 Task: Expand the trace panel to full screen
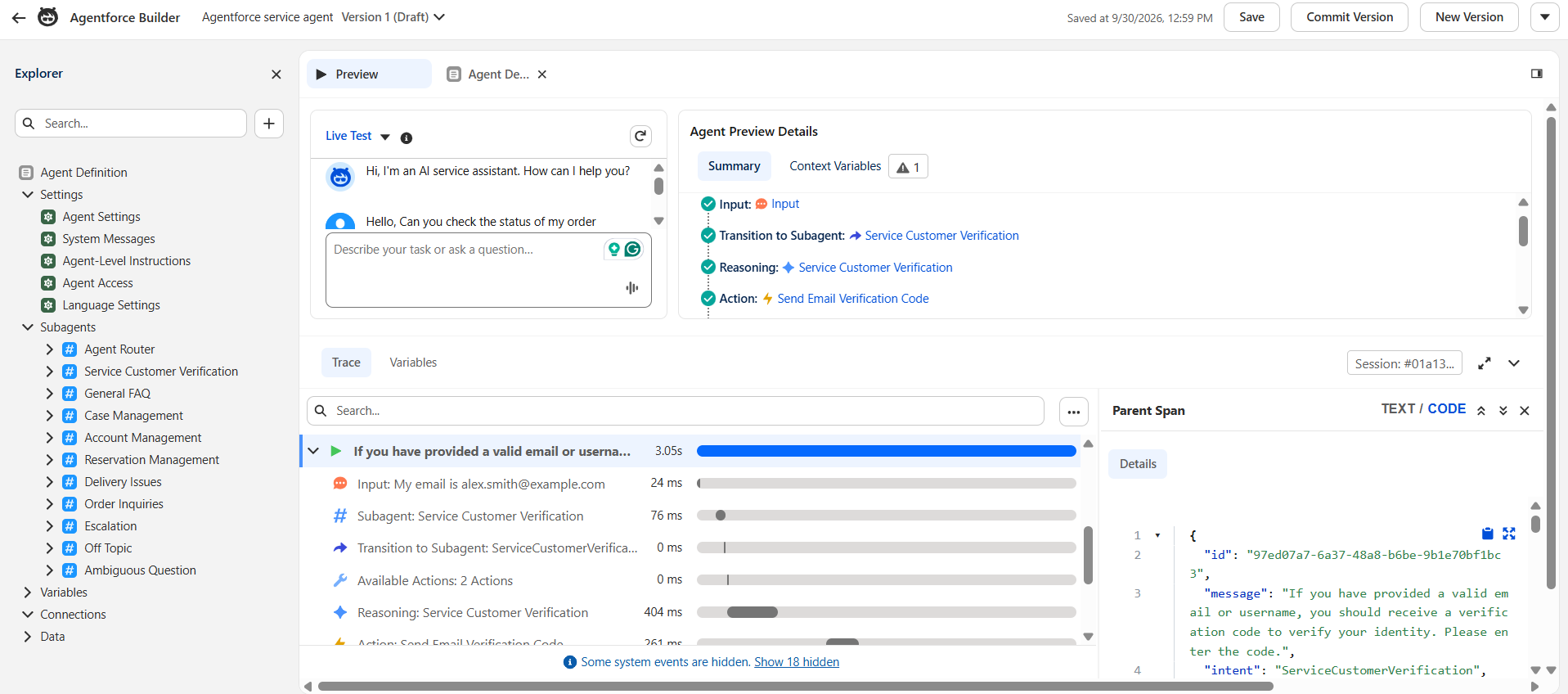pyautogui.click(x=1485, y=363)
